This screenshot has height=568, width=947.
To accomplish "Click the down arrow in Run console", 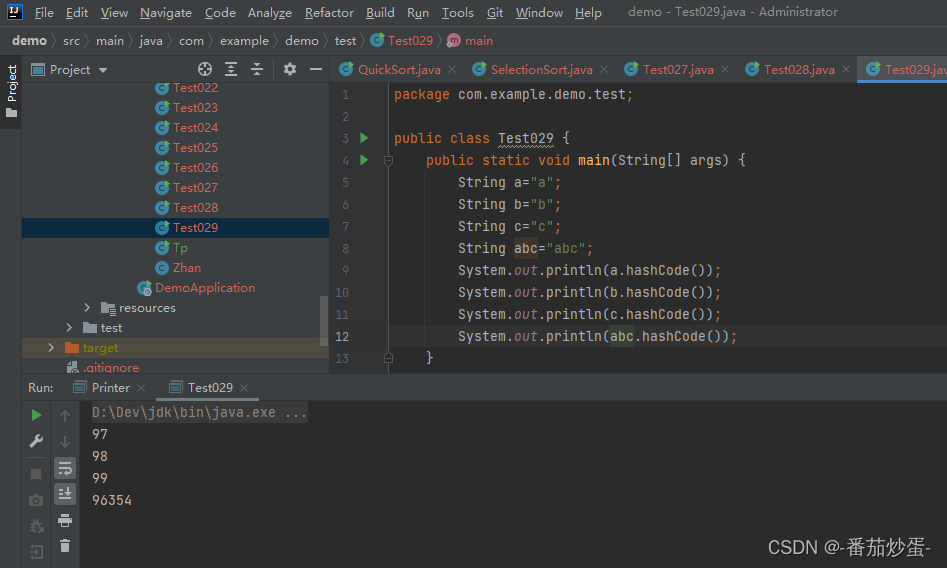I will [65, 442].
